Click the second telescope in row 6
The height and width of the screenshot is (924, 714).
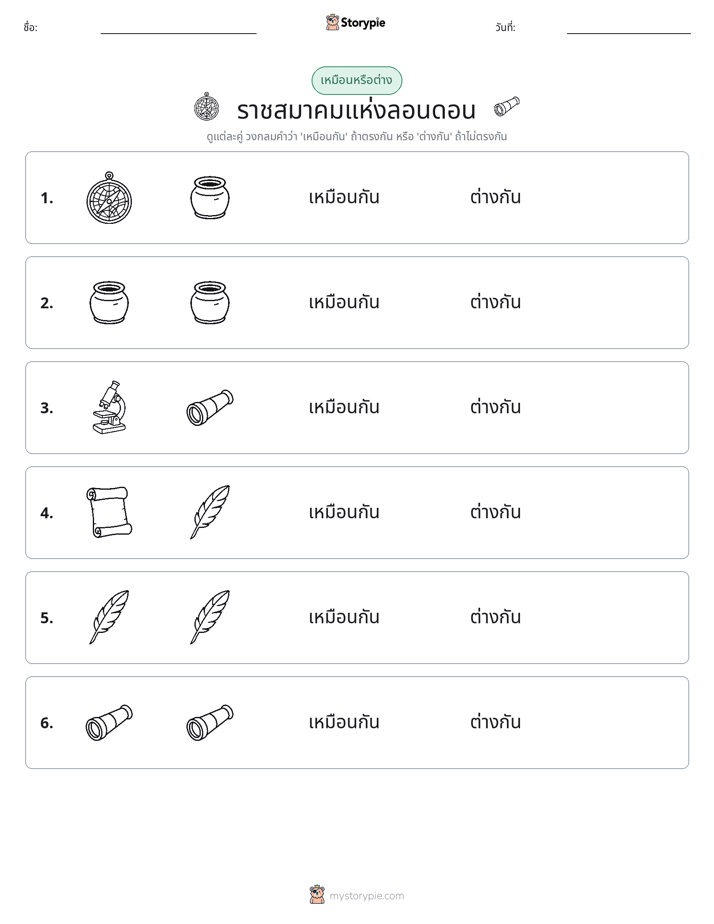pos(210,722)
